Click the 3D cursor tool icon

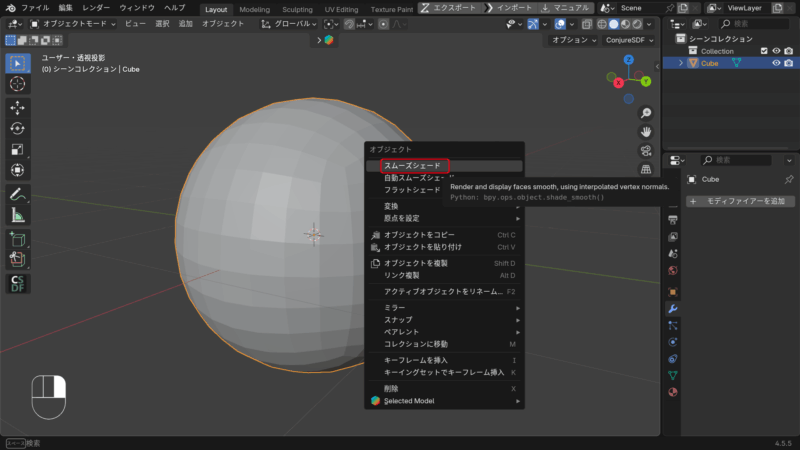[x=18, y=84]
